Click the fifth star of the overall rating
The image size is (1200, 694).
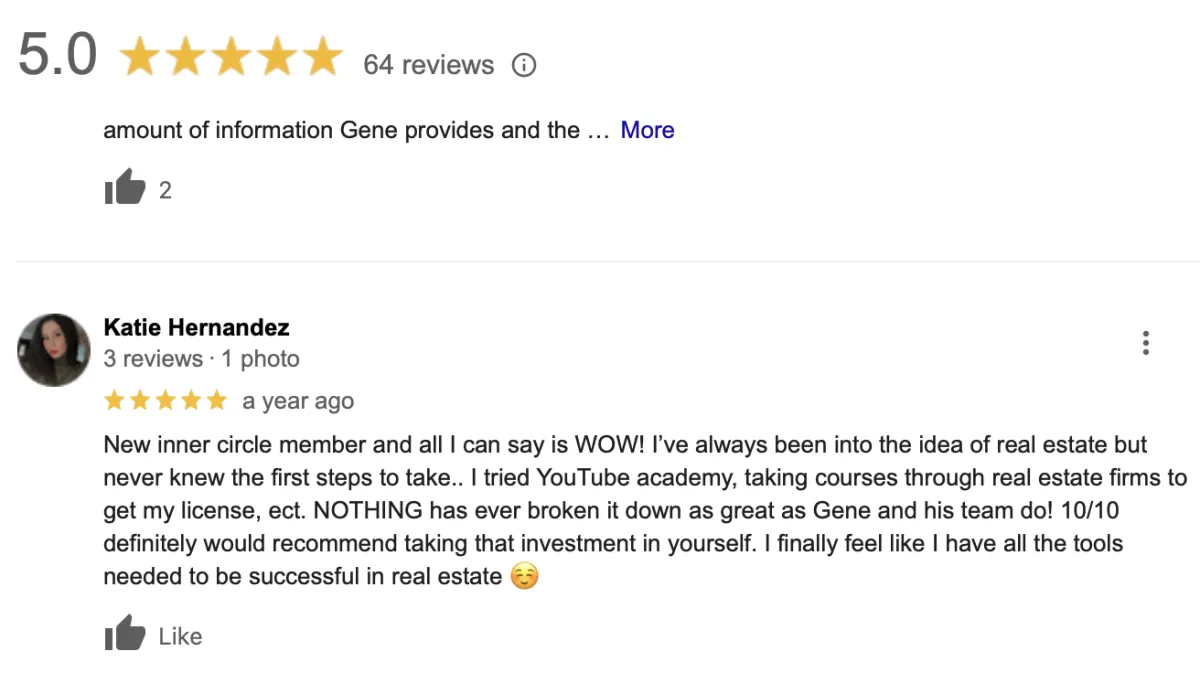pos(322,57)
